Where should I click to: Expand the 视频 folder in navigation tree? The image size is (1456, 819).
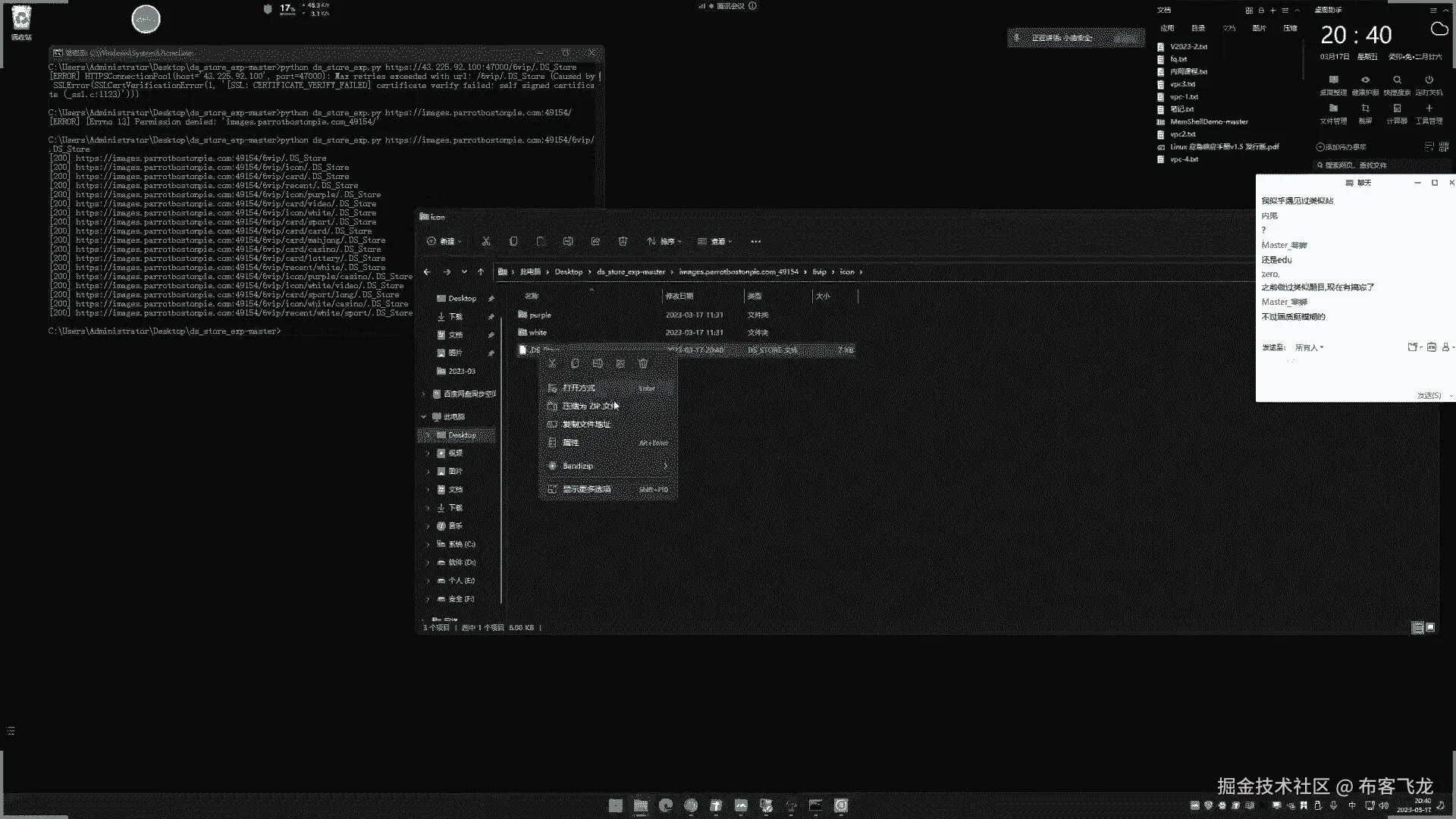[428, 453]
